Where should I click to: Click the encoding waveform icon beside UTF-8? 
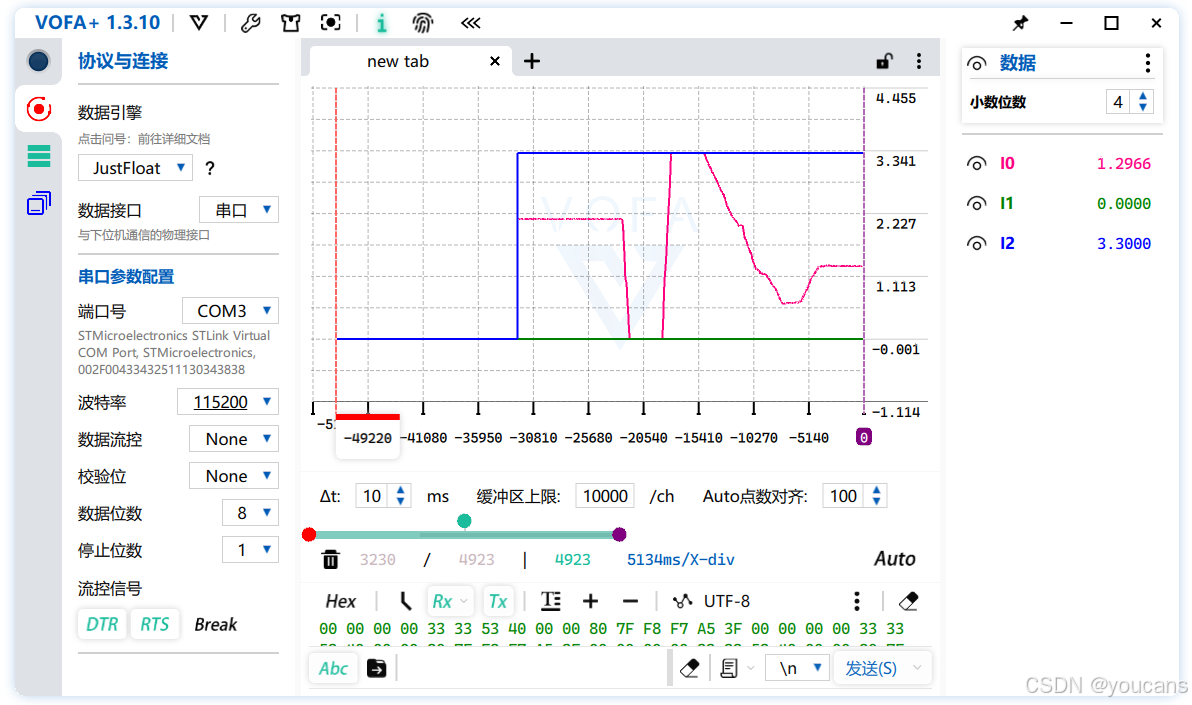[683, 602]
